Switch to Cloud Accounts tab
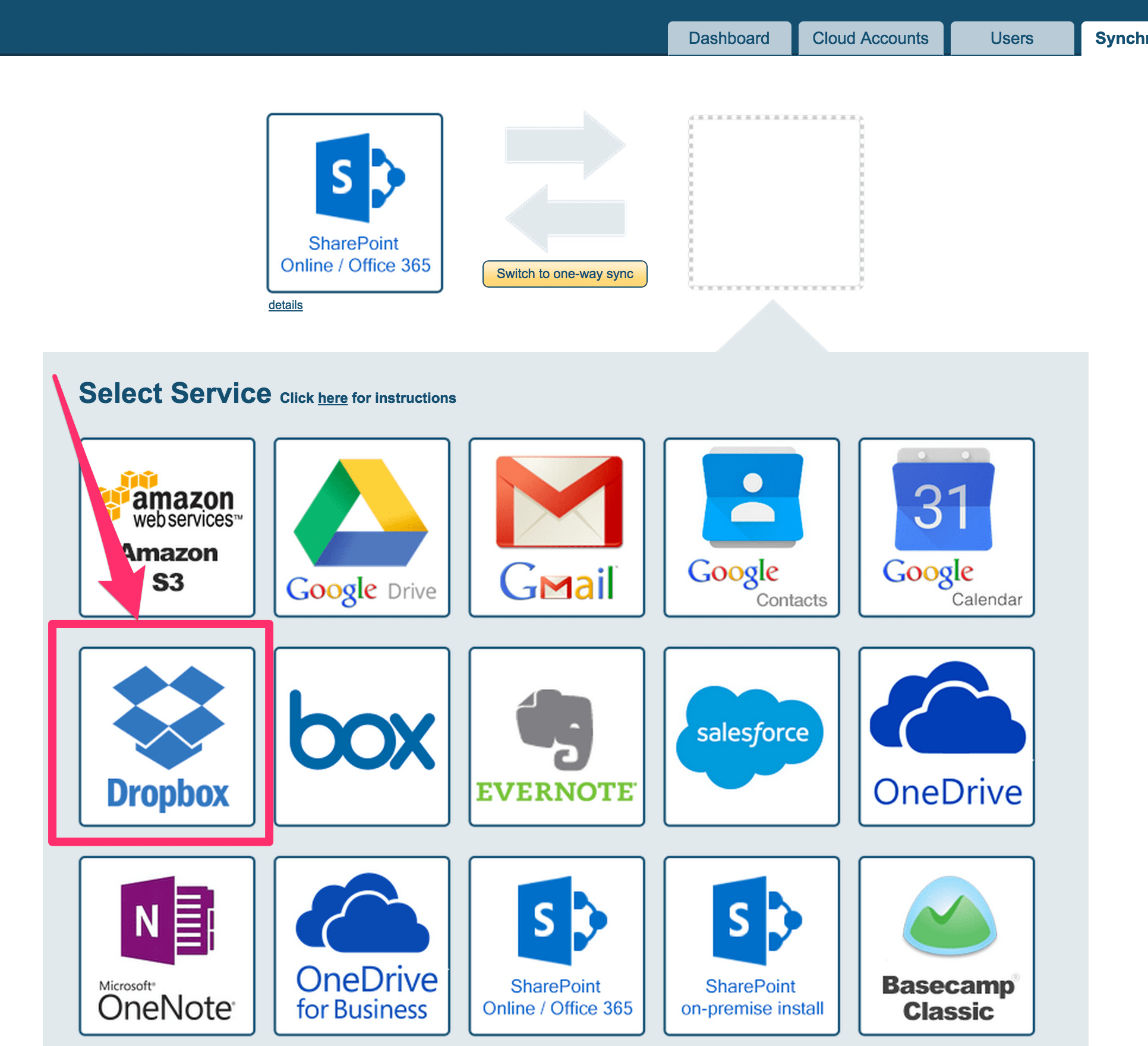Viewport: 1148px width, 1046px height. point(870,39)
